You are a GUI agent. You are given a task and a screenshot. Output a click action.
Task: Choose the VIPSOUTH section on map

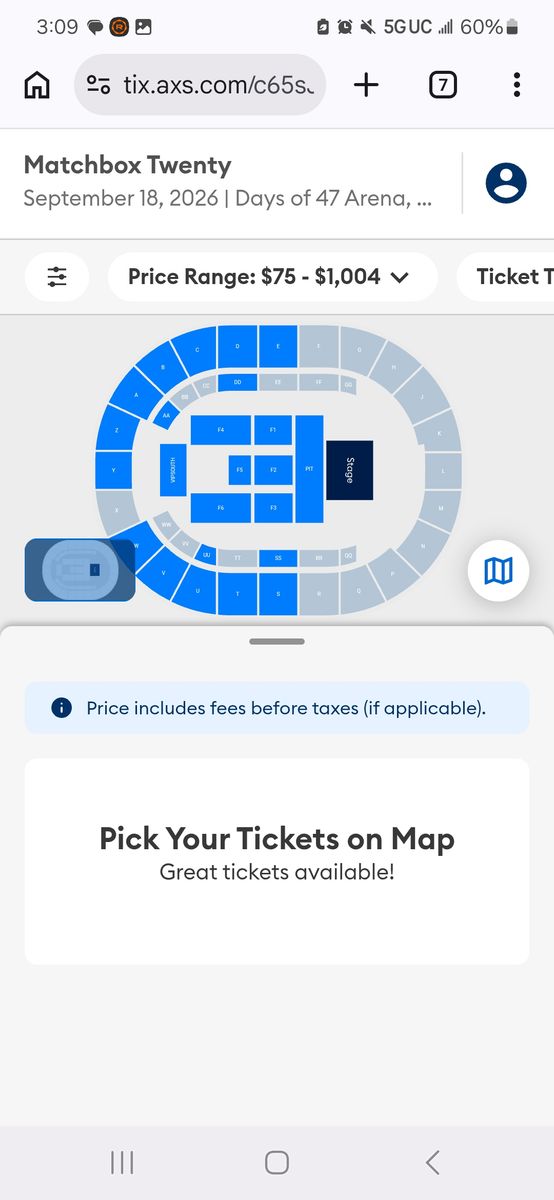pos(172,468)
